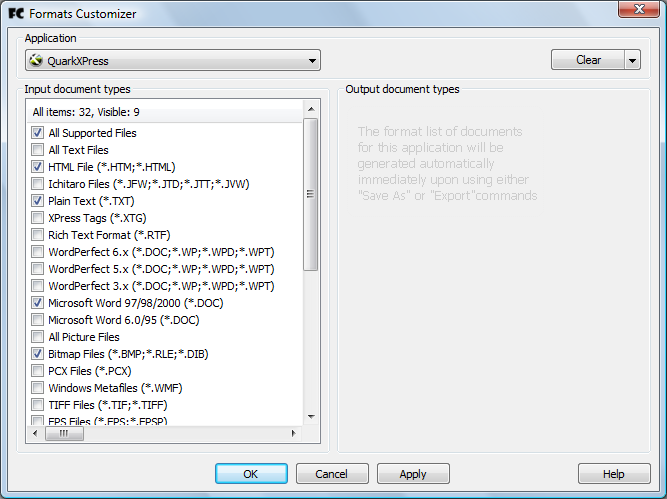Disable the Microsoft Word 97/98/2000 checkbox
667x499 pixels.
pos(37,303)
